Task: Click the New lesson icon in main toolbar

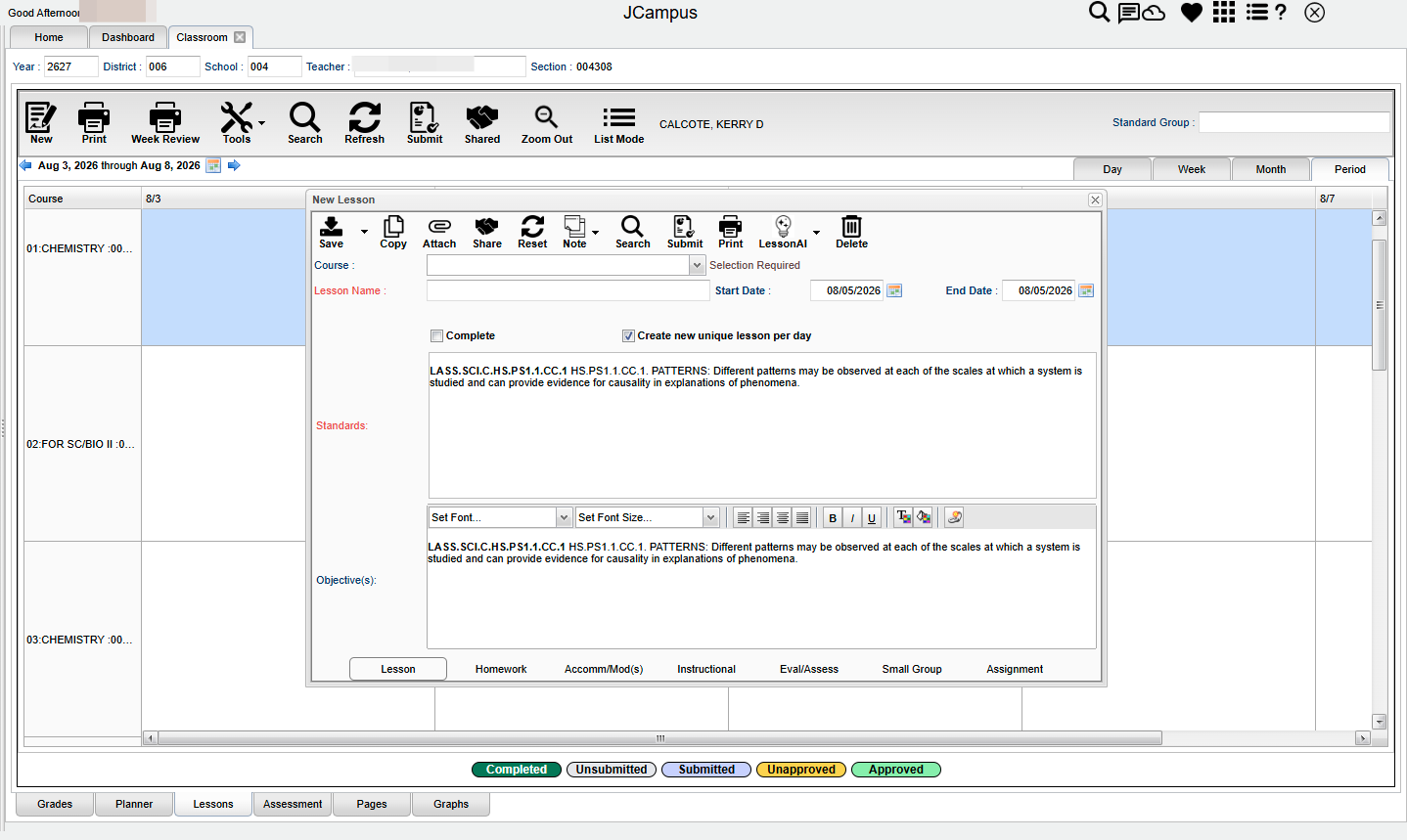Action: pyautogui.click(x=40, y=123)
